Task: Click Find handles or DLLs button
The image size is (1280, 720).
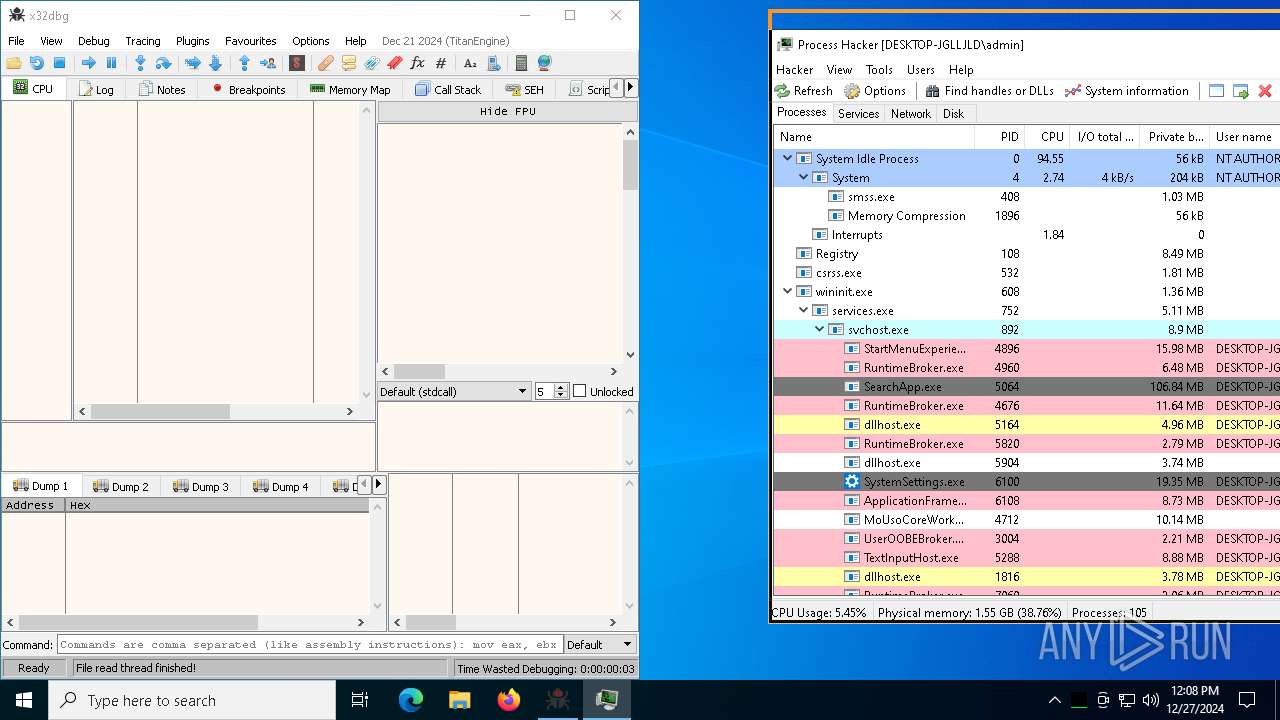Action: click(x=989, y=90)
